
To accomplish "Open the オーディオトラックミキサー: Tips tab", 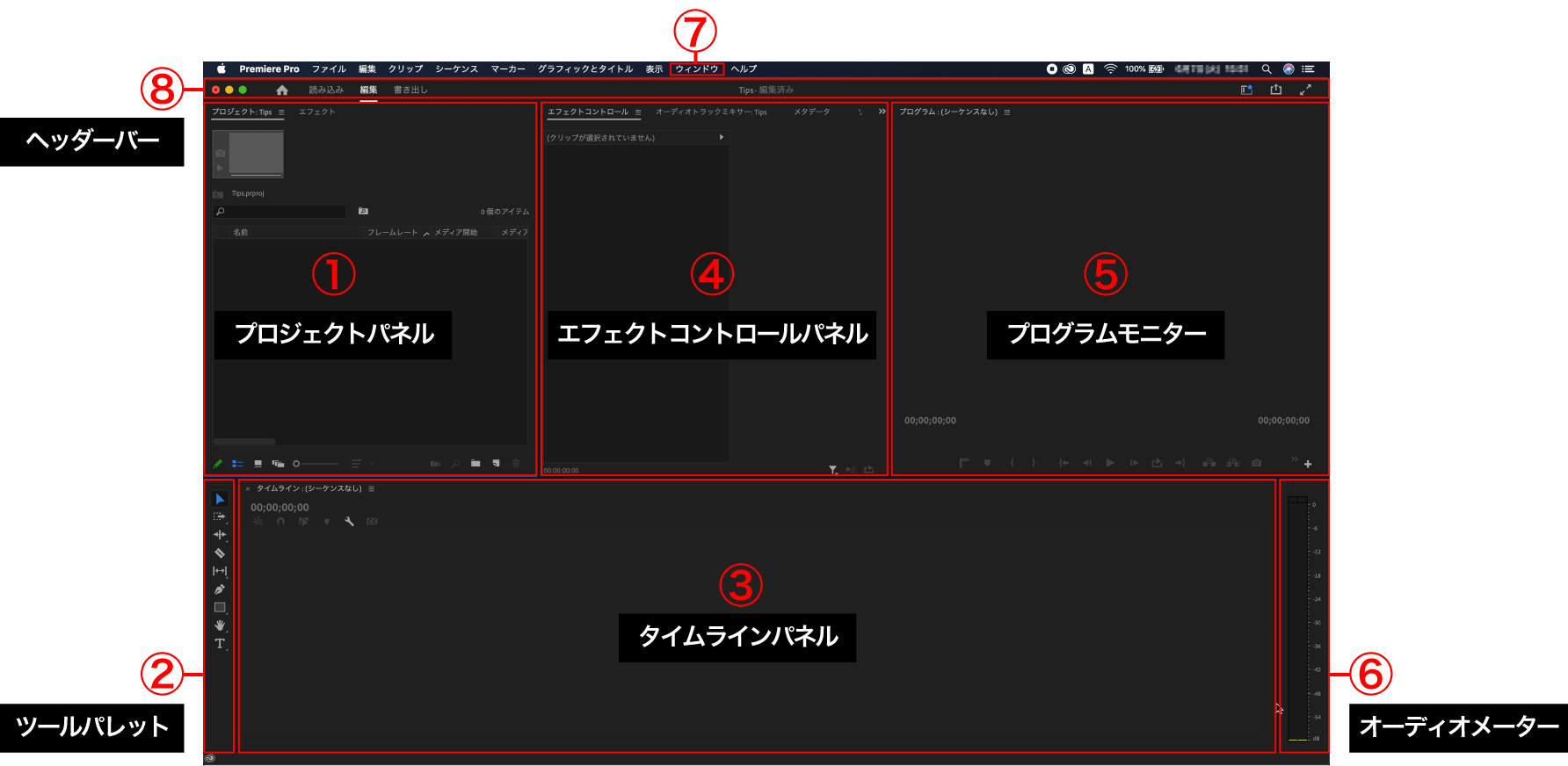I will (710, 112).
